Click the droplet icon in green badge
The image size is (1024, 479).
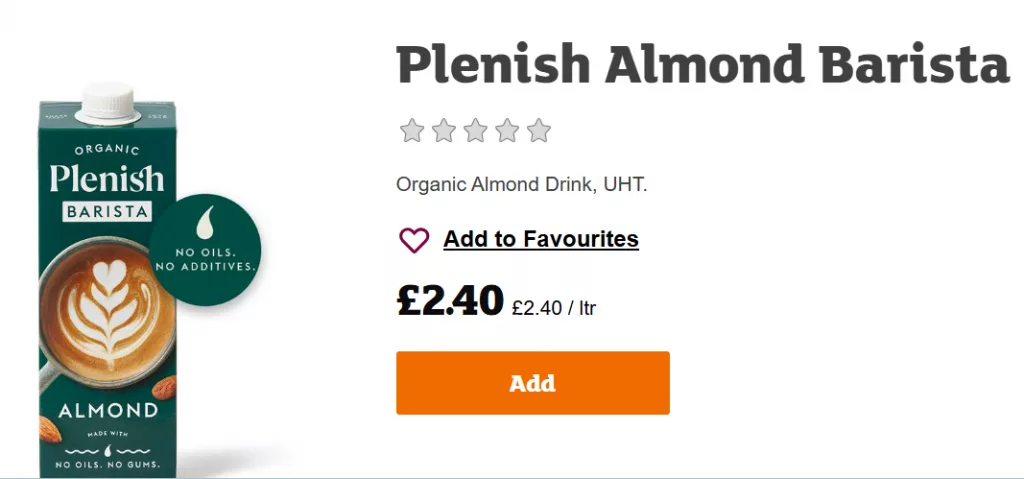point(208,218)
